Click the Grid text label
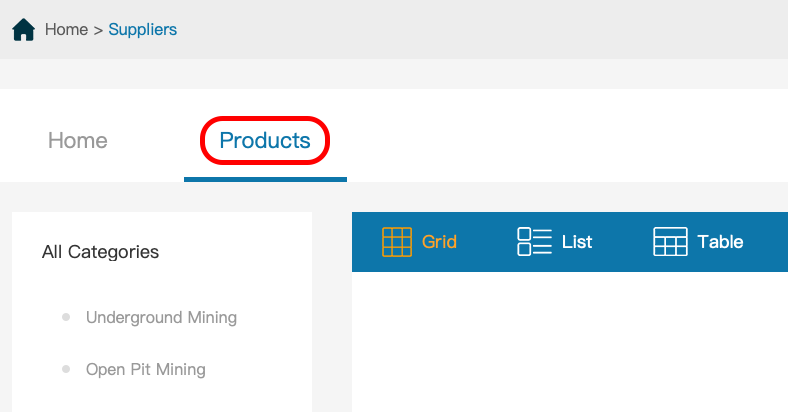Image resolution: width=788 pixels, height=412 pixels. (439, 242)
